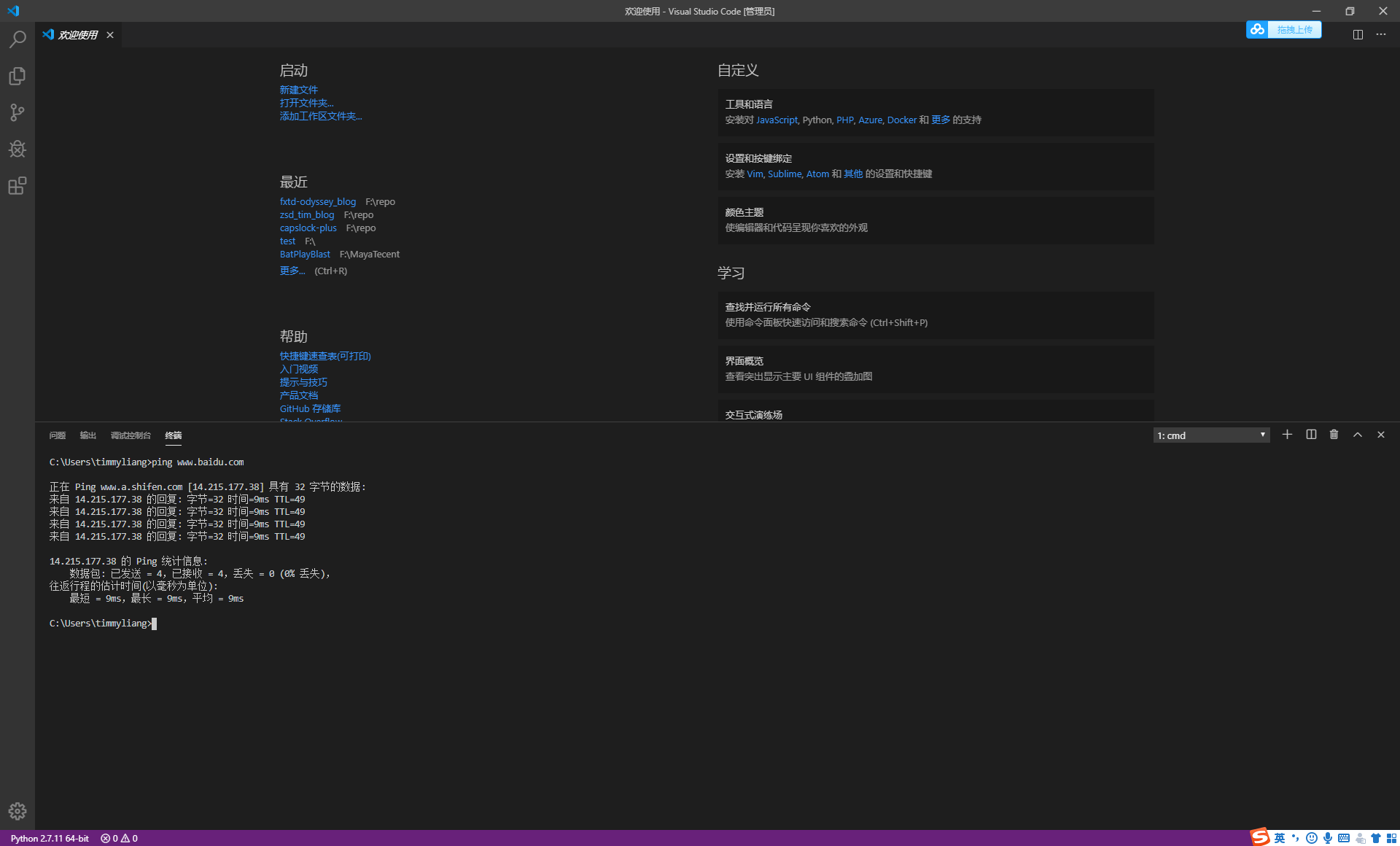Screen dimensions: 1400x846
Task: Maximize the panel with up chevron
Action: (x=1358, y=435)
